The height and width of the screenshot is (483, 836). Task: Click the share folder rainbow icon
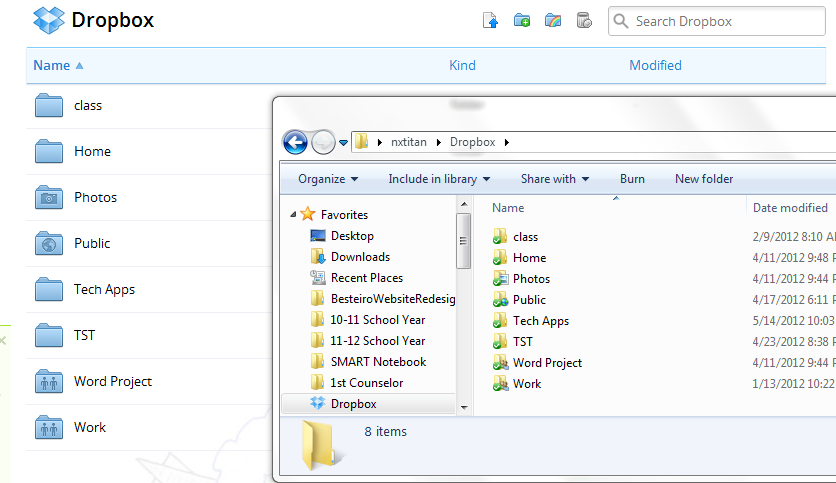[553, 21]
